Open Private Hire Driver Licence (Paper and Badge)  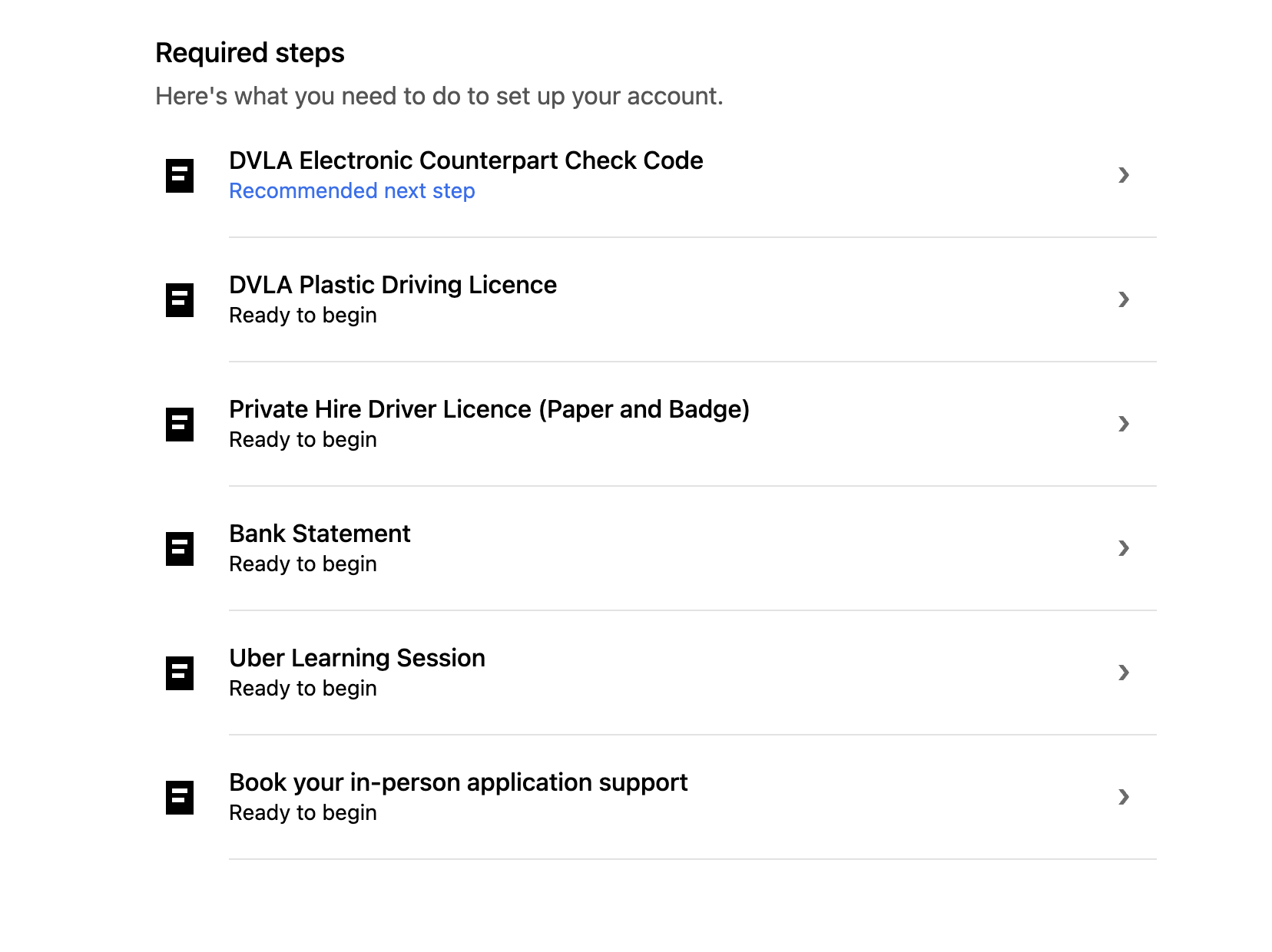click(x=489, y=409)
